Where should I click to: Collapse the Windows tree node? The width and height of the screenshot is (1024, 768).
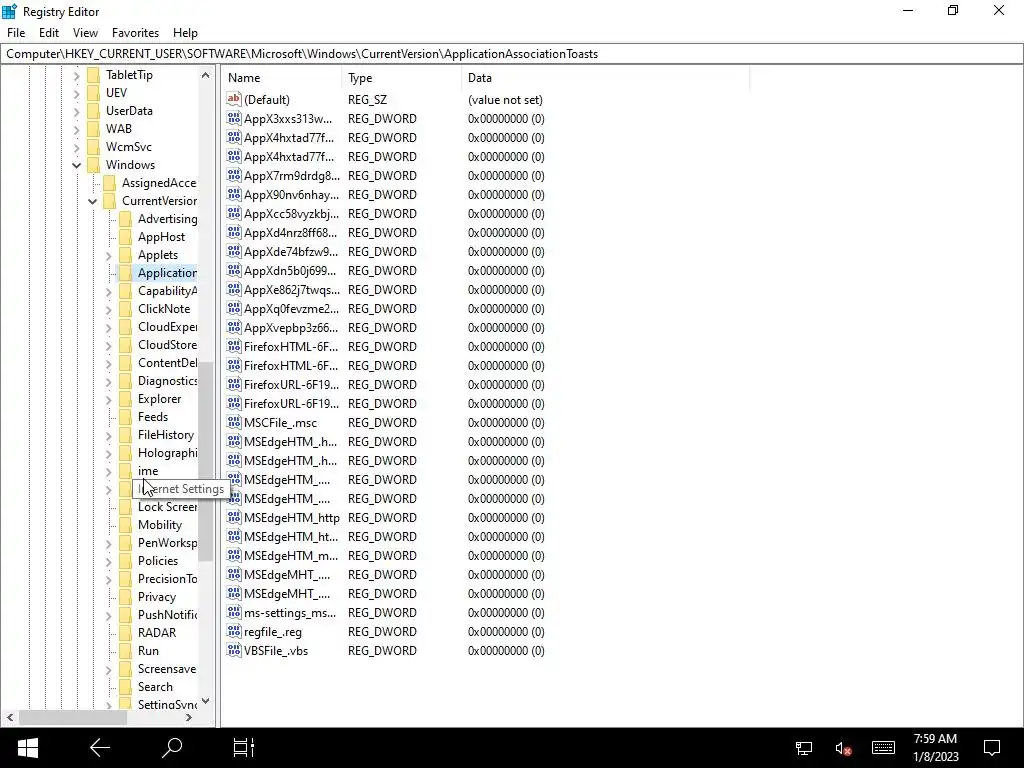pos(76,165)
